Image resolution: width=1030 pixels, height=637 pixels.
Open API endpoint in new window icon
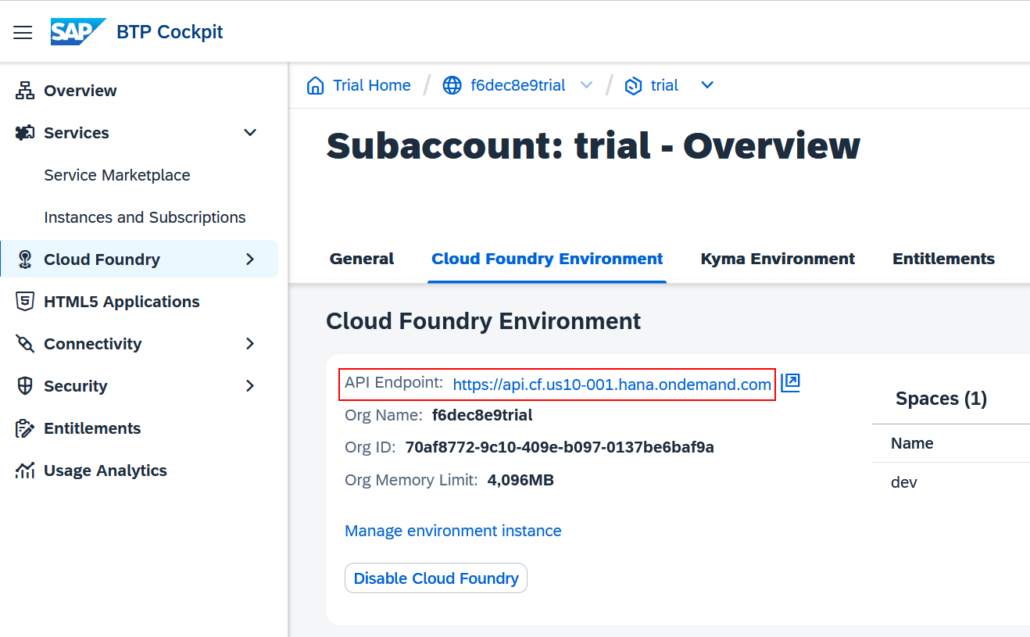point(790,382)
